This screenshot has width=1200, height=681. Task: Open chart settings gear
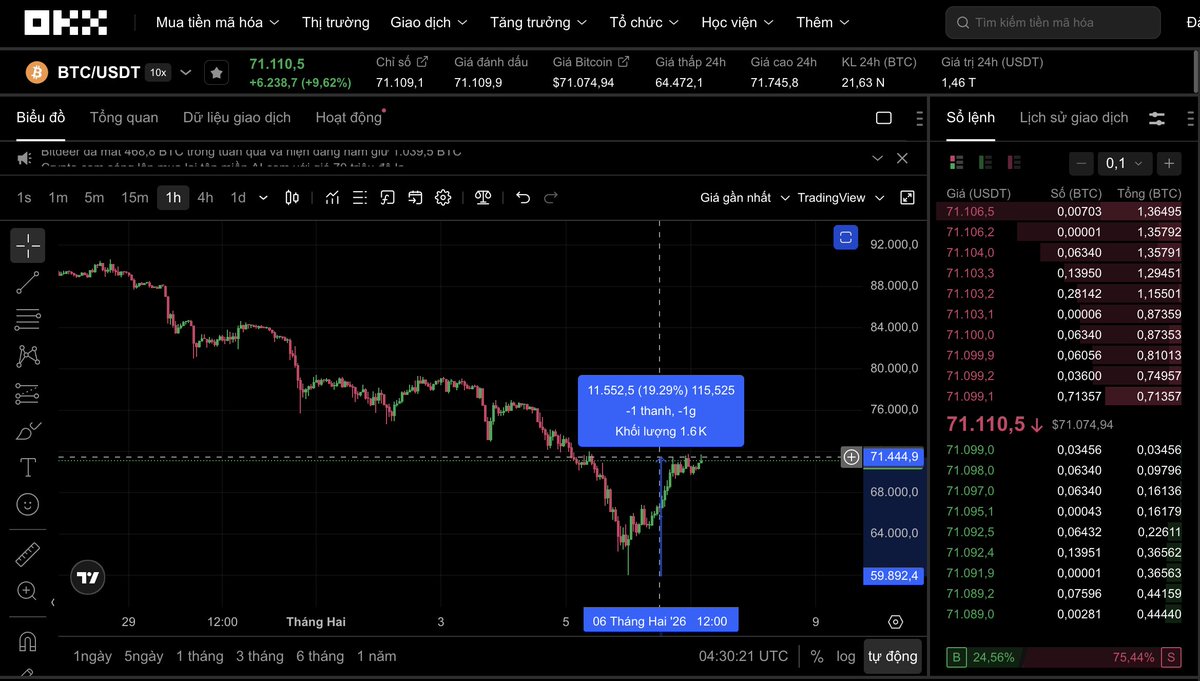pos(443,198)
